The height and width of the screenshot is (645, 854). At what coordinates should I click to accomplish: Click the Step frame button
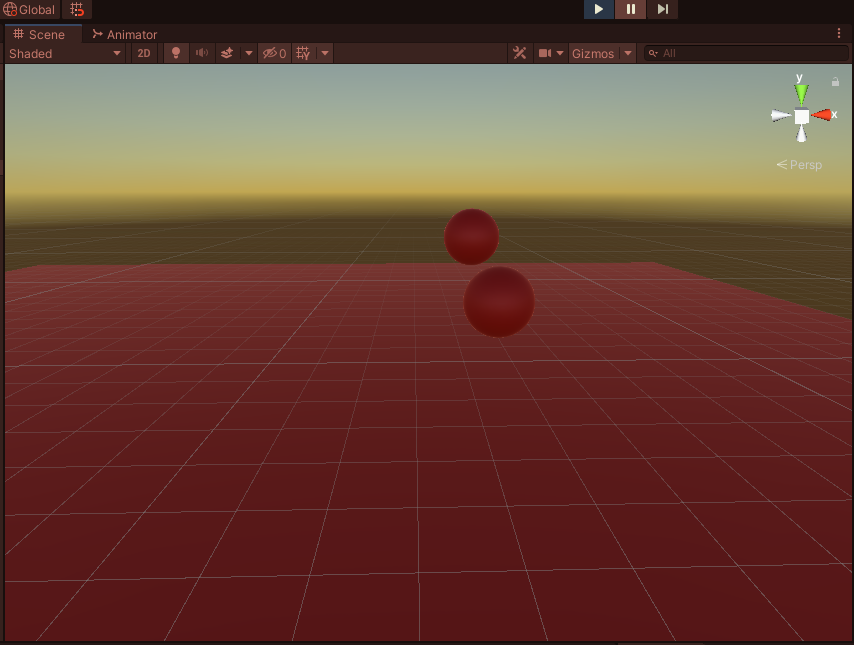663,9
